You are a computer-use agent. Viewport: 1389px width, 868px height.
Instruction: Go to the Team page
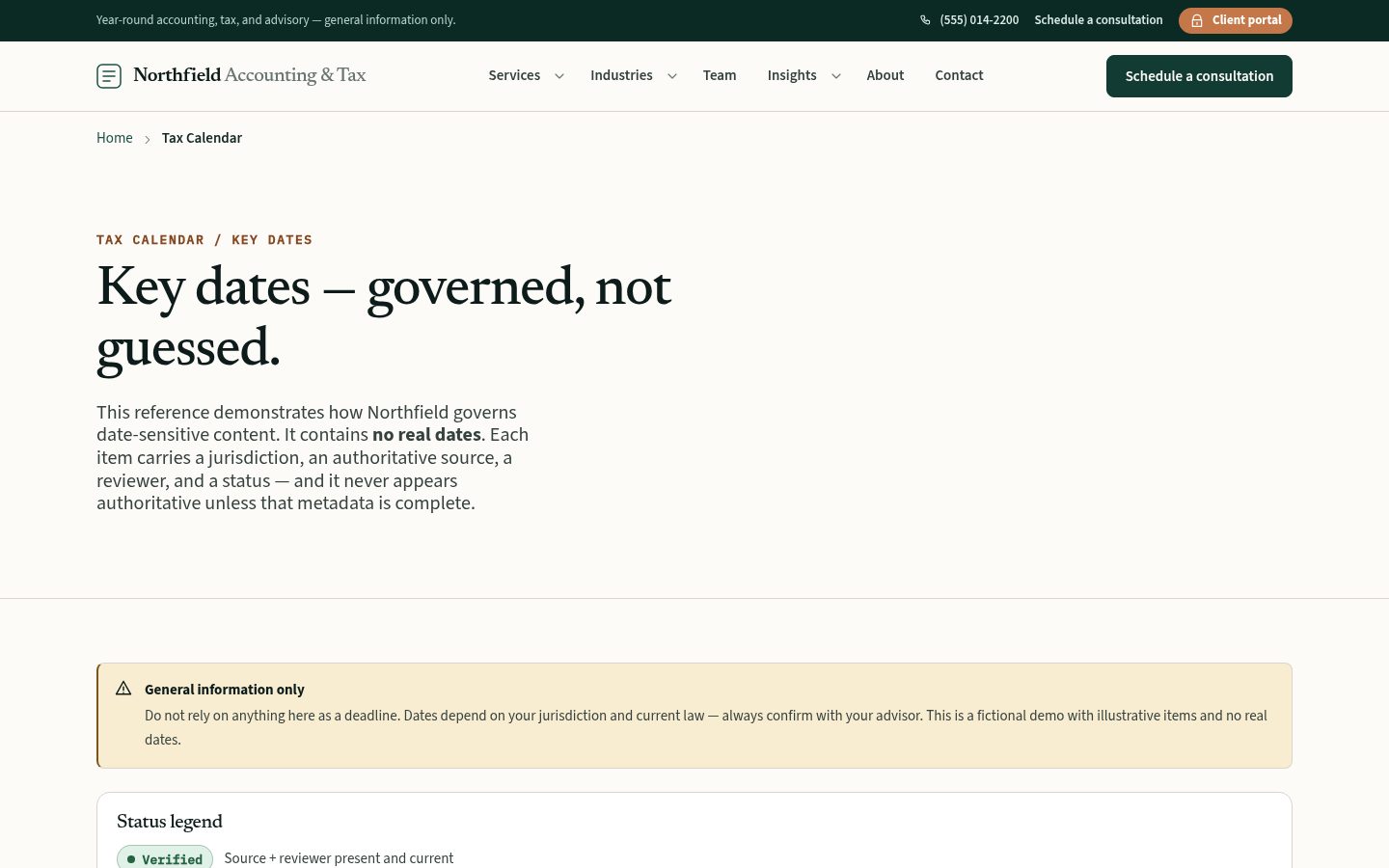tap(720, 75)
